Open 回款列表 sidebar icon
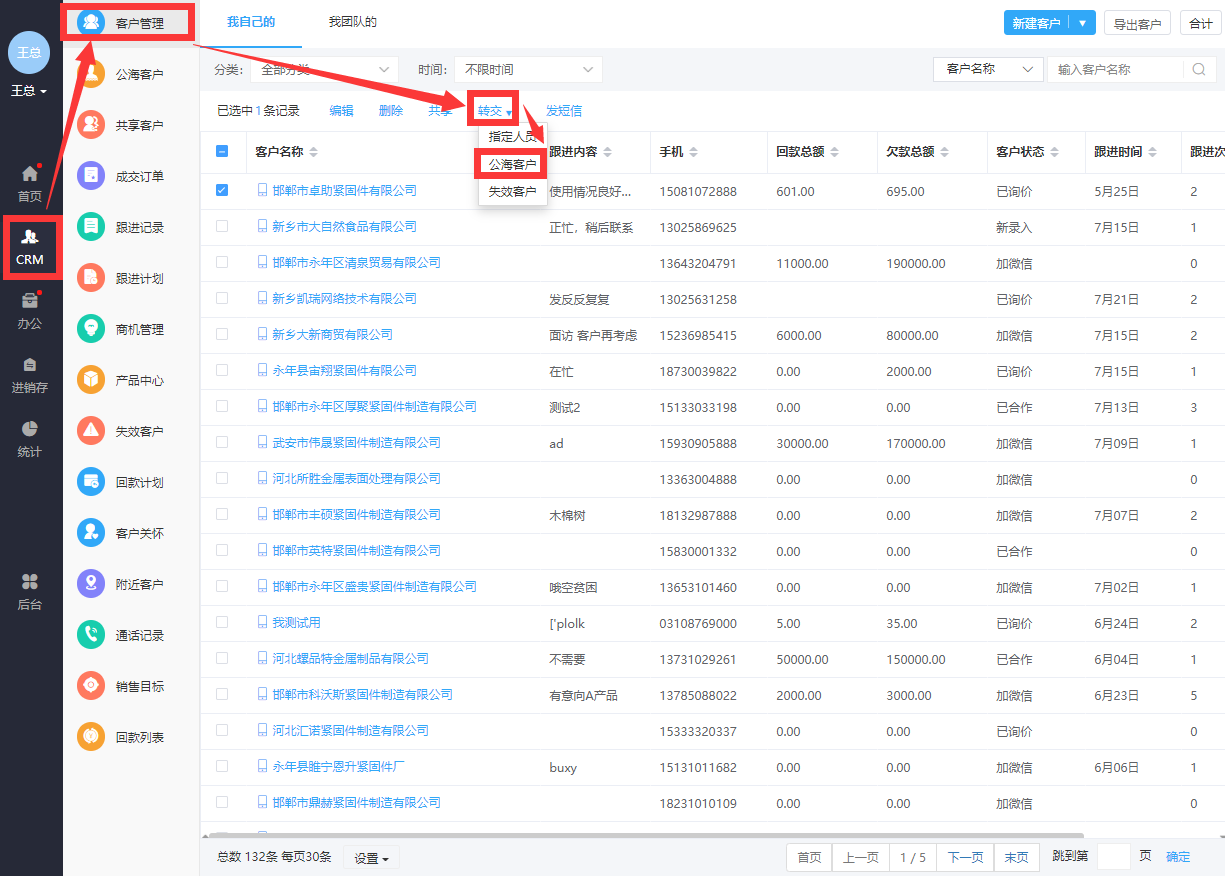The height and width of the screenshot is (876, 1225). click(91, 737)
